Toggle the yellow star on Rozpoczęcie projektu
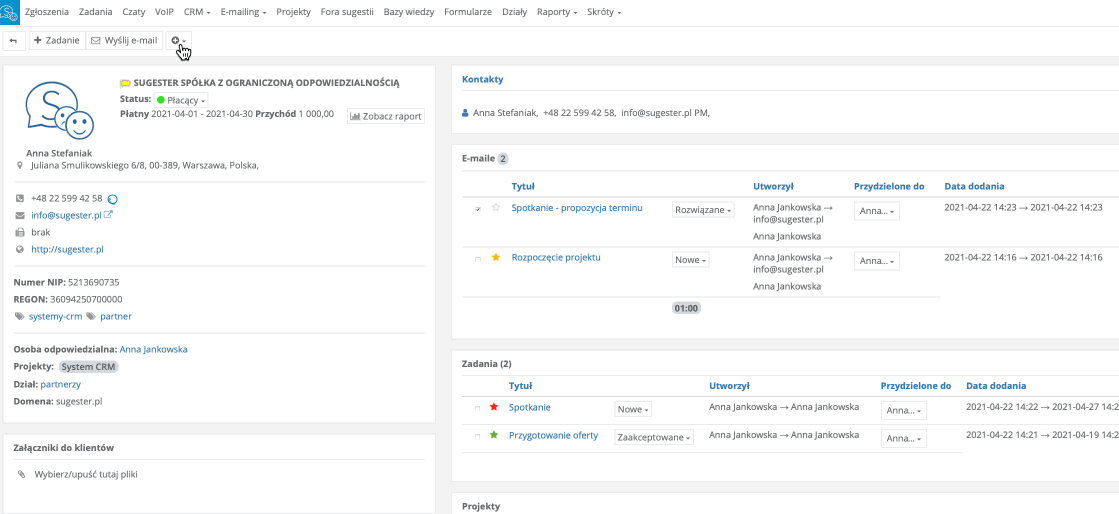Image resolution: width=1119 pixels, height=514 pixels. click(495, 258)
